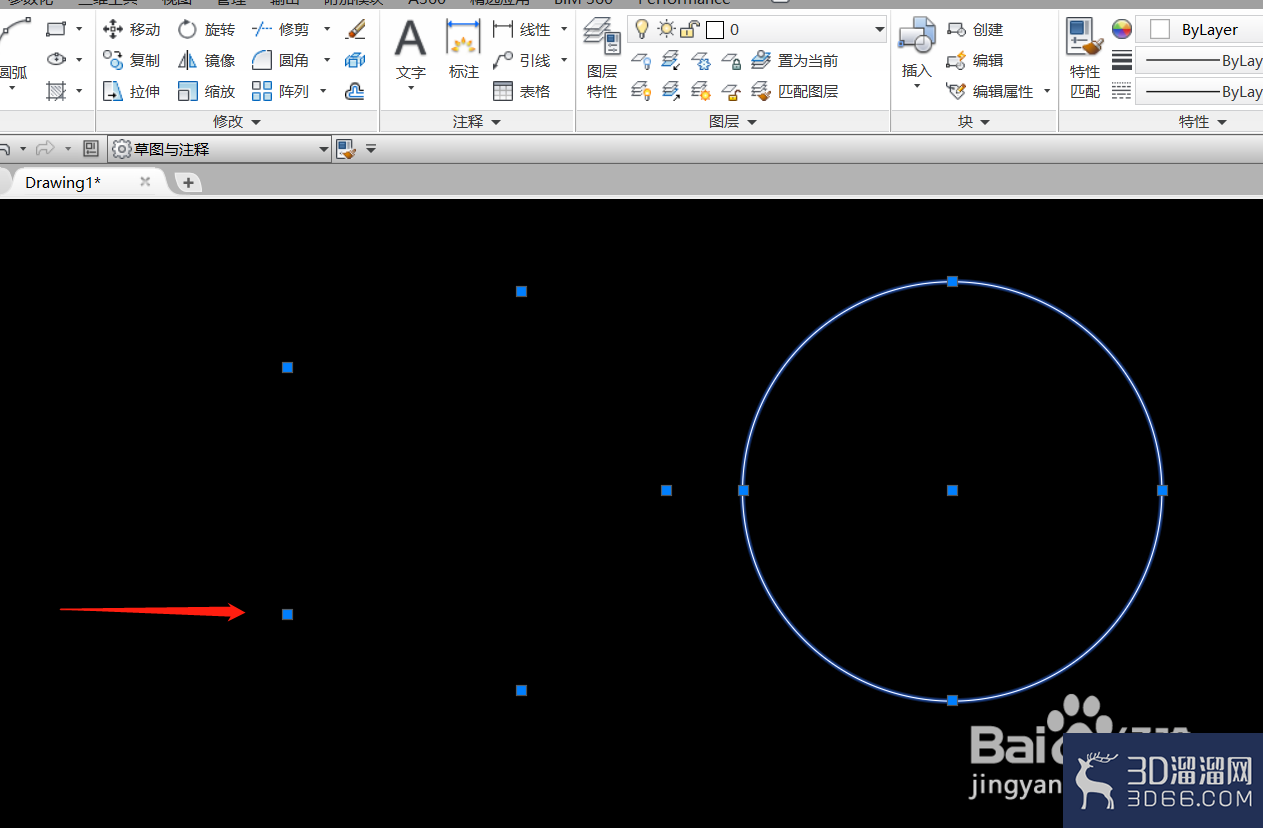The height and width of the screenshot is (828, 1263).
Task: Click Turn All Layers On icon
Action: pyautogui.click(x=642, y=92)
